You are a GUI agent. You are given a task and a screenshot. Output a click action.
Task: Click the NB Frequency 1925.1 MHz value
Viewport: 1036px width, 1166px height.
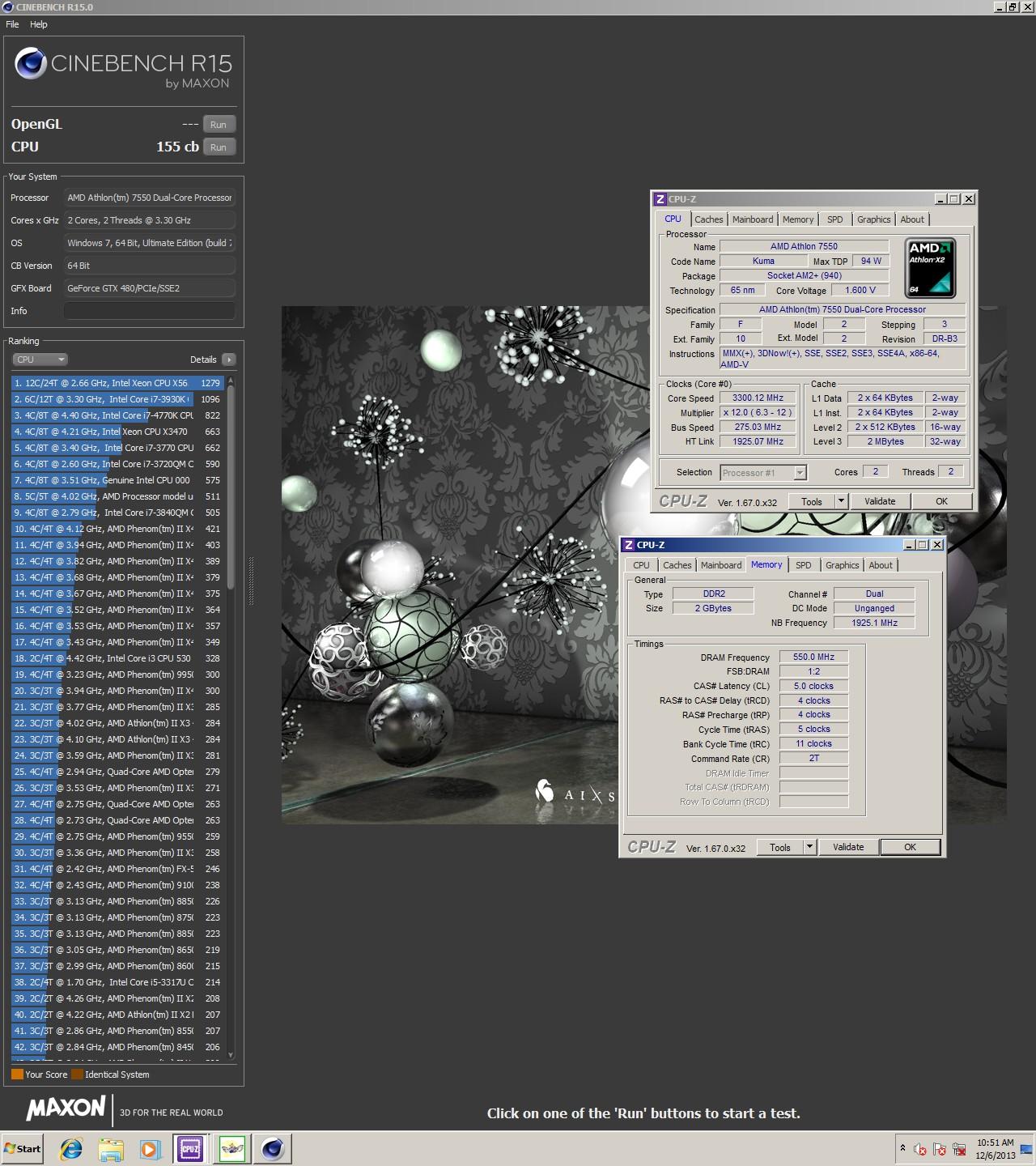point(874,623)
